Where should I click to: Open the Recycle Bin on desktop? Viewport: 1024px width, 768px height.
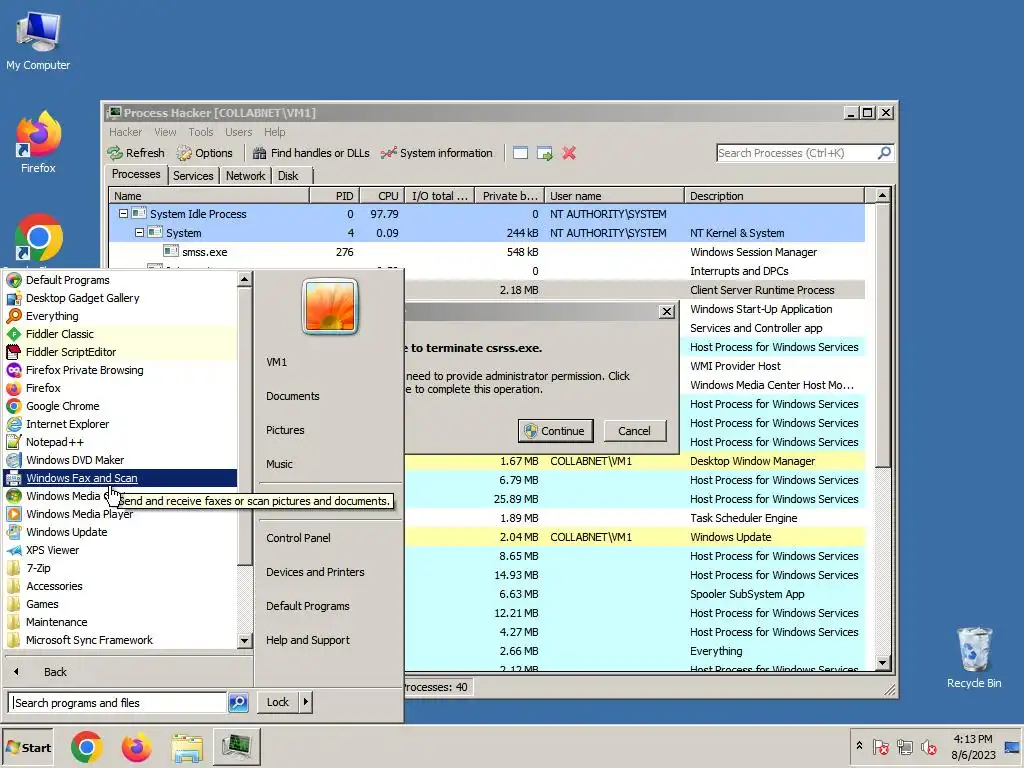pyautogui.click(x=974, y=656)
